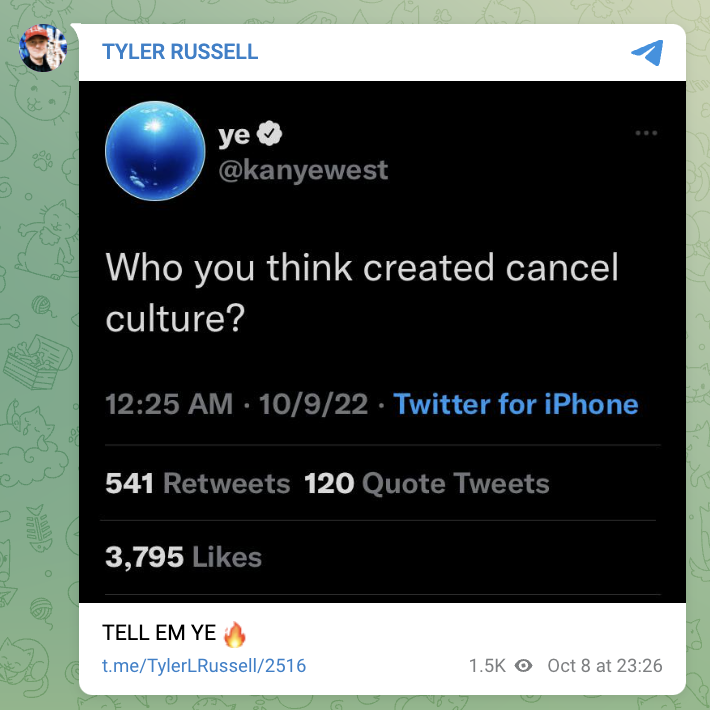View the 541 Retweets list
Viewport: 710px width, 710px height.
(197, 484)
